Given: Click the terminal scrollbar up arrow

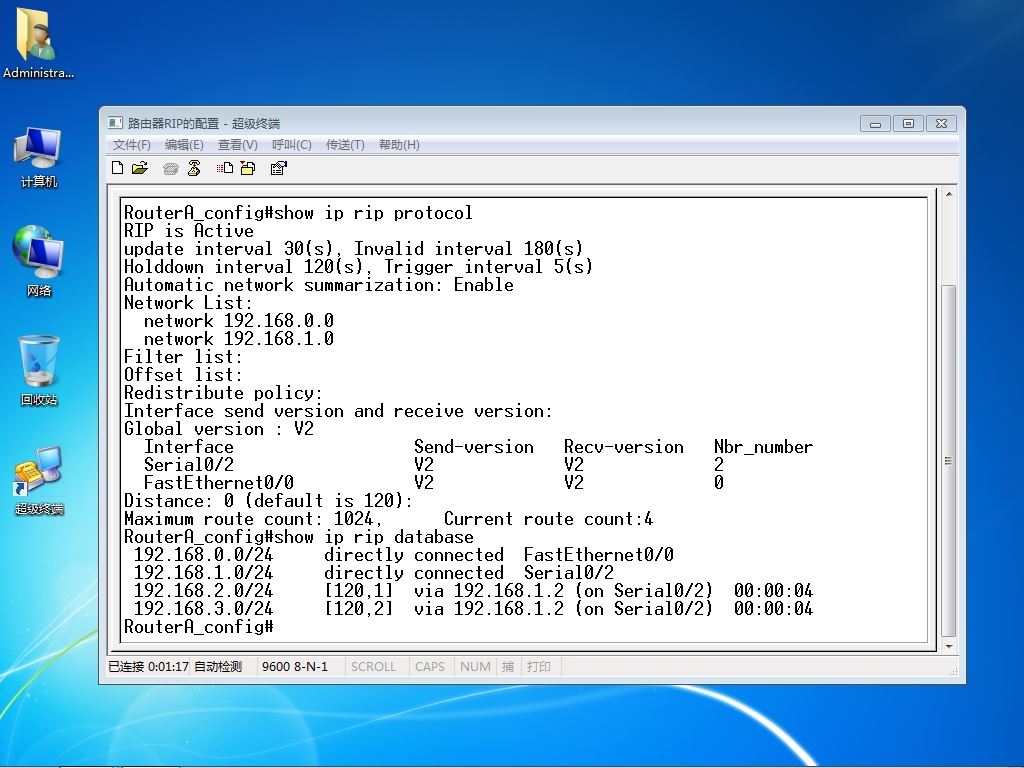Looking at the screenshot, I should pyautogui.click(x=949, y=195).
